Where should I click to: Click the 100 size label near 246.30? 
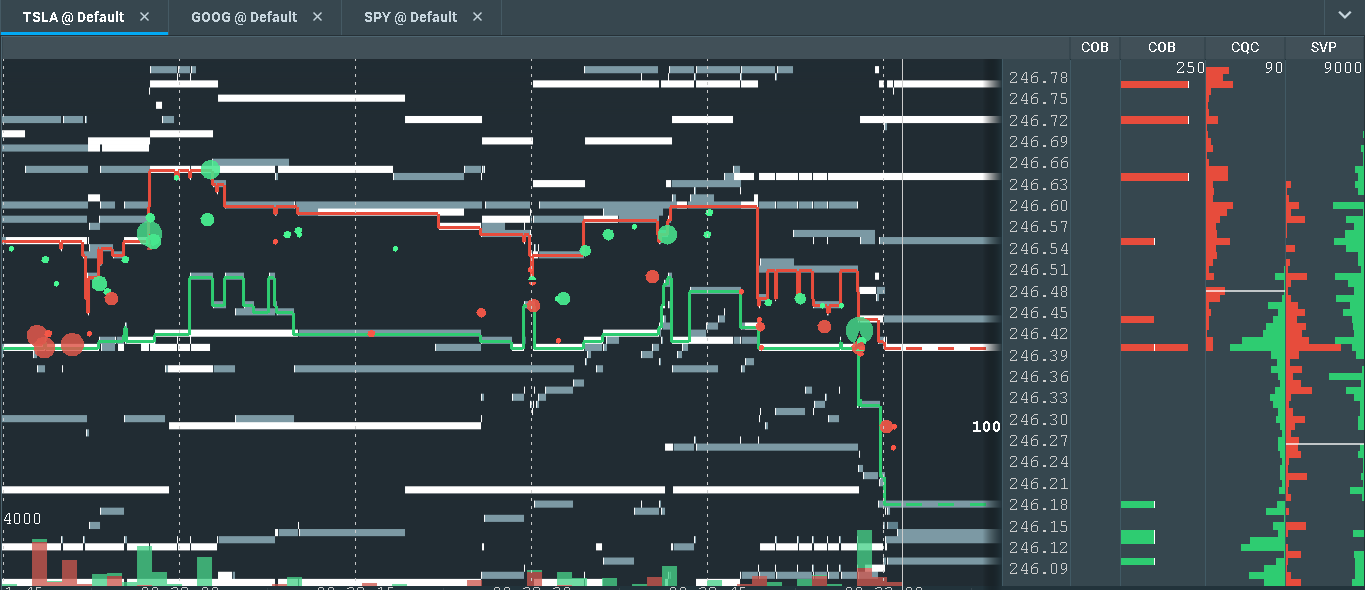[986, 427]
